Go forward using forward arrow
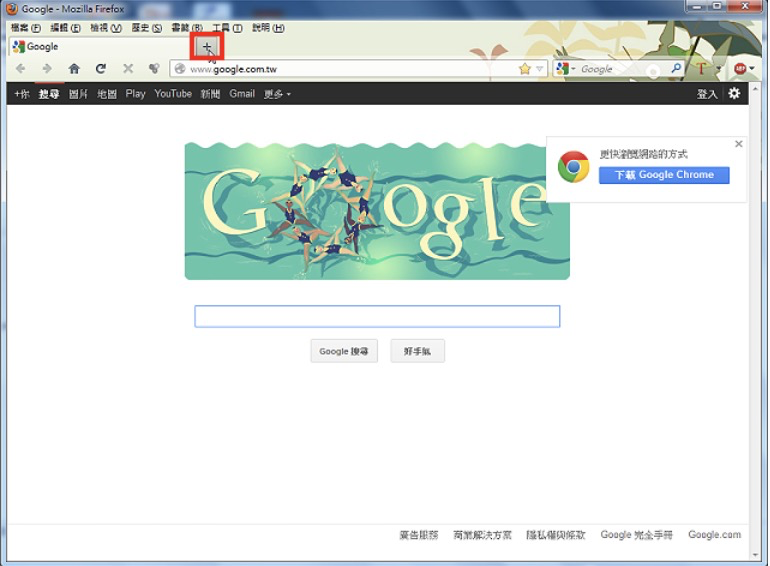Image resolution: width=770 pixels, height=566 pixels. tap(47, 69)
